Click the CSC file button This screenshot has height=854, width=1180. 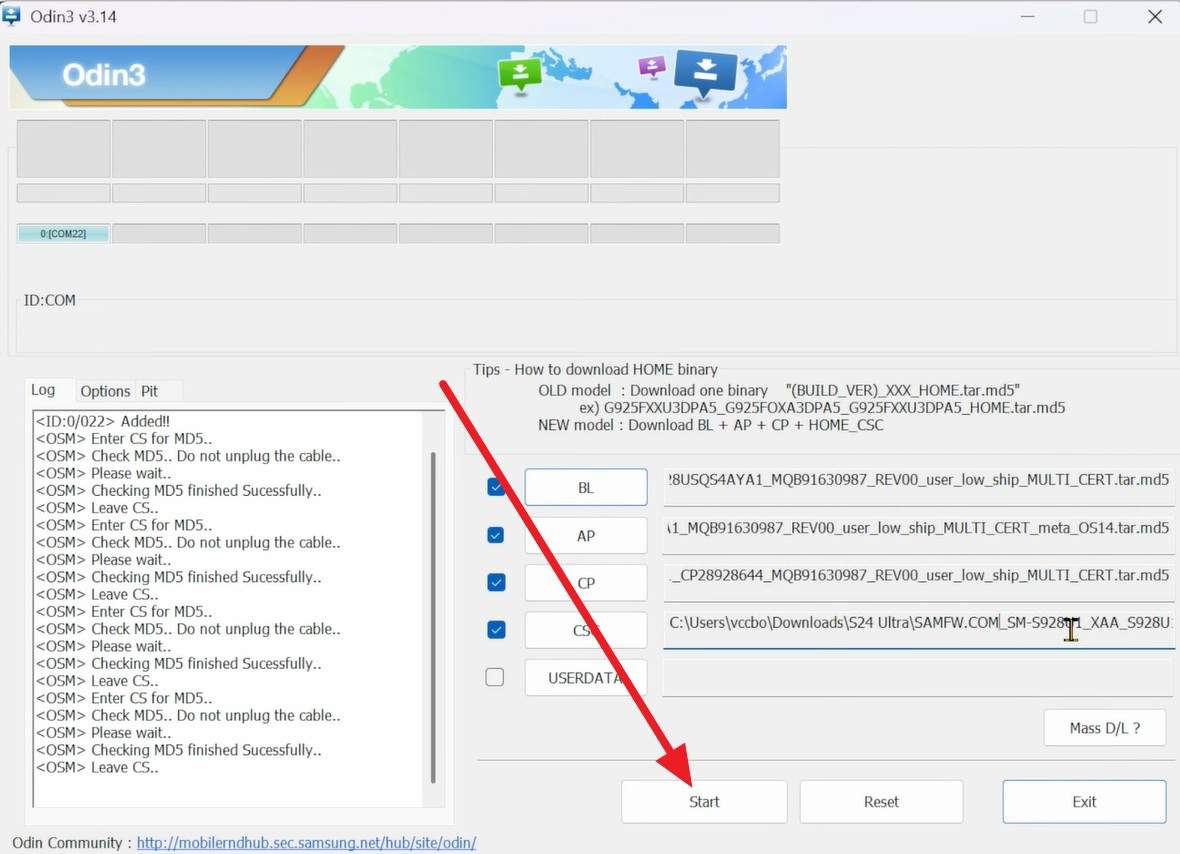(x=585, y=631)
